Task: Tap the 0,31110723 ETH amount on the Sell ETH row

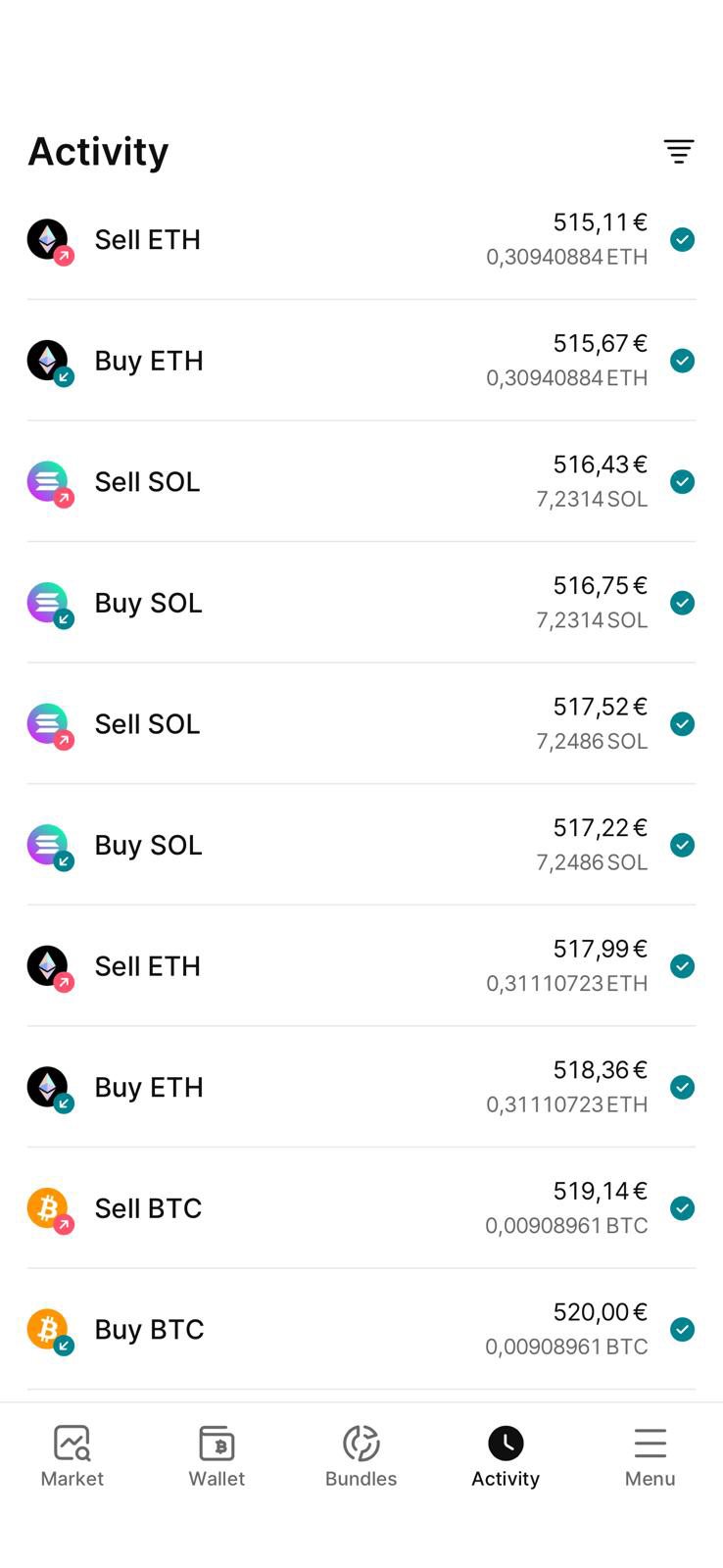Action: point(566,983)
